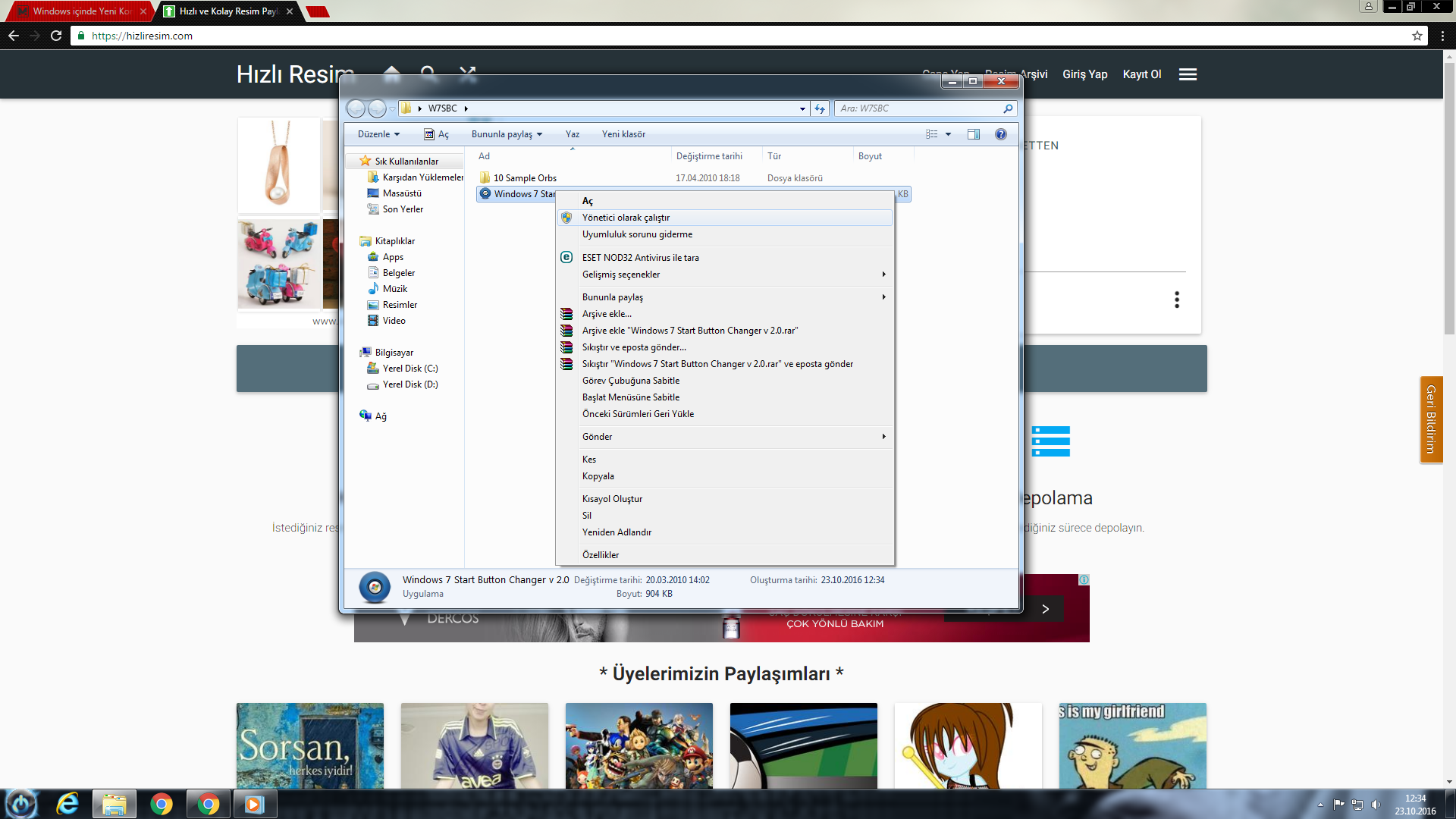1456x819 pixels.
Task: Select Yeniden Adlandır menu entry
Action: coord(725,532)
